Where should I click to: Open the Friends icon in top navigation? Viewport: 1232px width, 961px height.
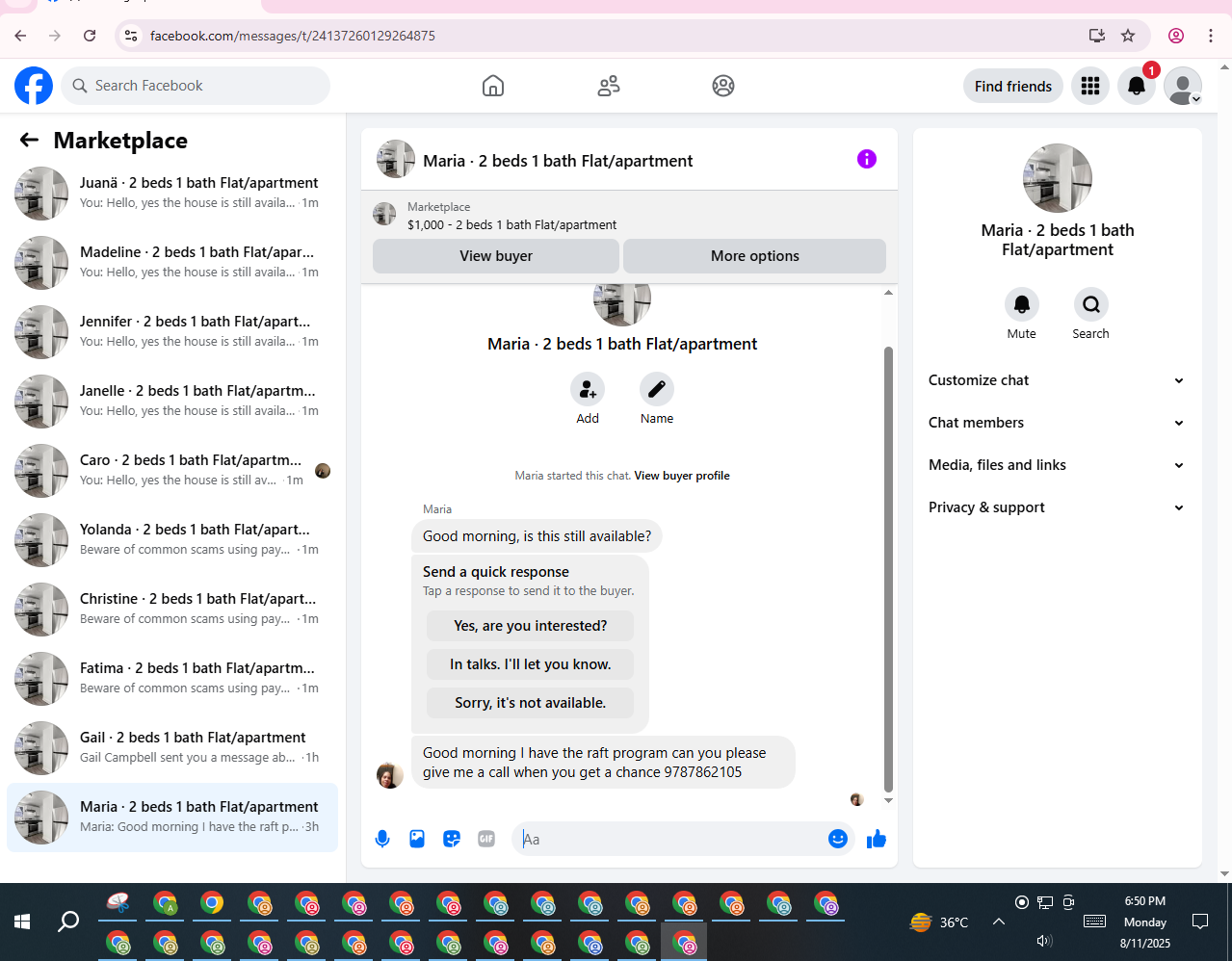(x=609, y=86)
